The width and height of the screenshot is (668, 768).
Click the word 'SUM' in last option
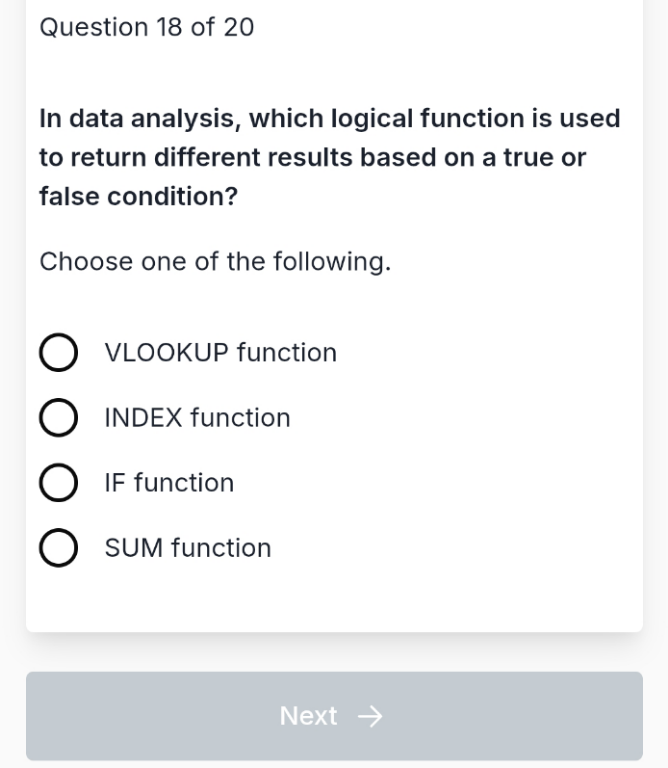[134, 548]
